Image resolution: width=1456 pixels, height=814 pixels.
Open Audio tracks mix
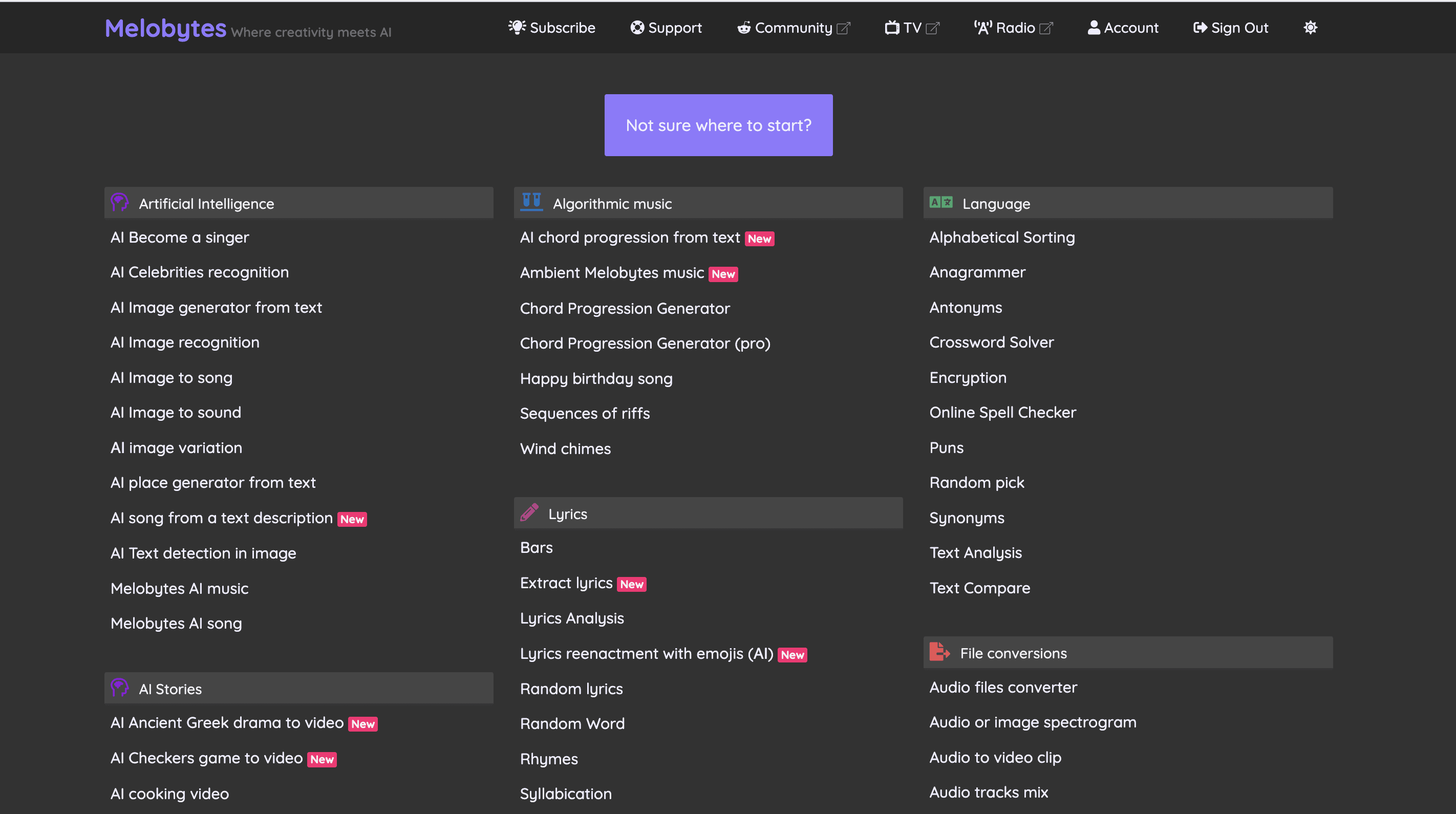tap(989, 792)
